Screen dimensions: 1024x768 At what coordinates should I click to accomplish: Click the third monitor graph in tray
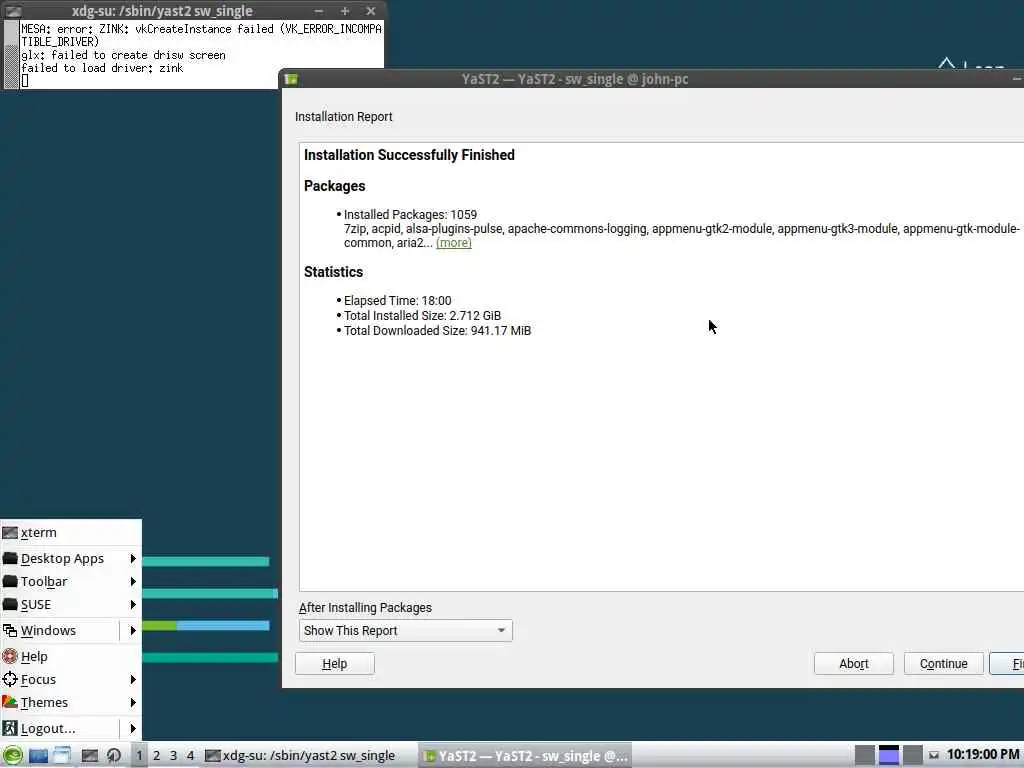tap(913, 756)
